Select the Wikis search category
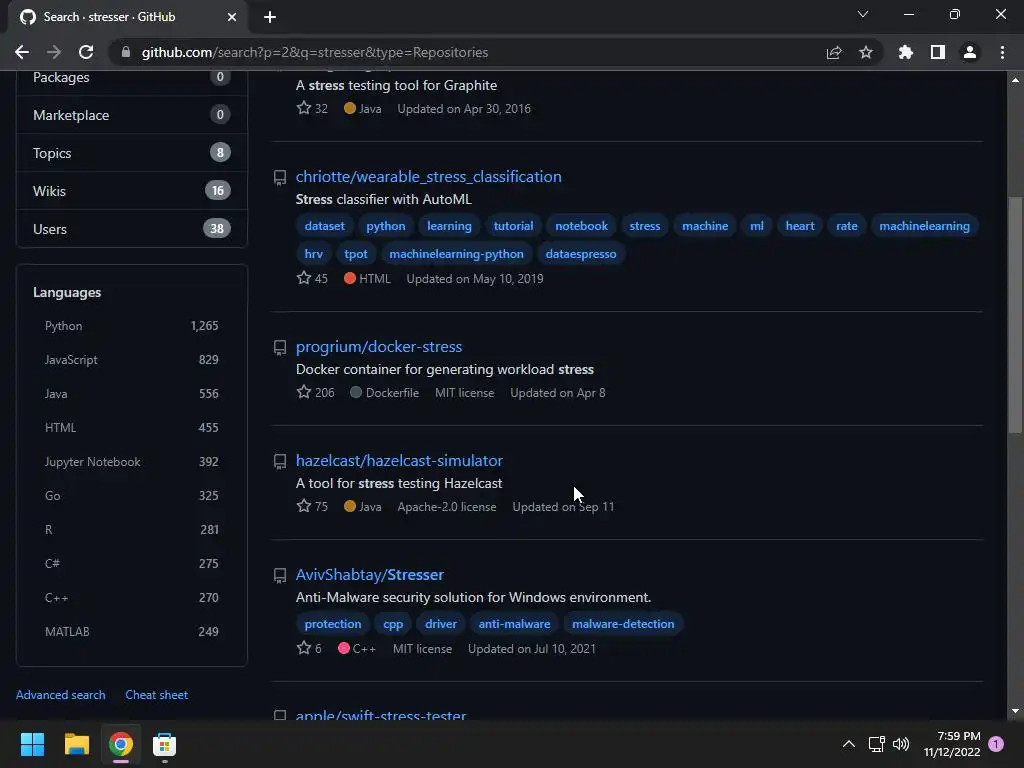Image resolution: width=1024 pixels, height=768 pixels. (131, 191)
